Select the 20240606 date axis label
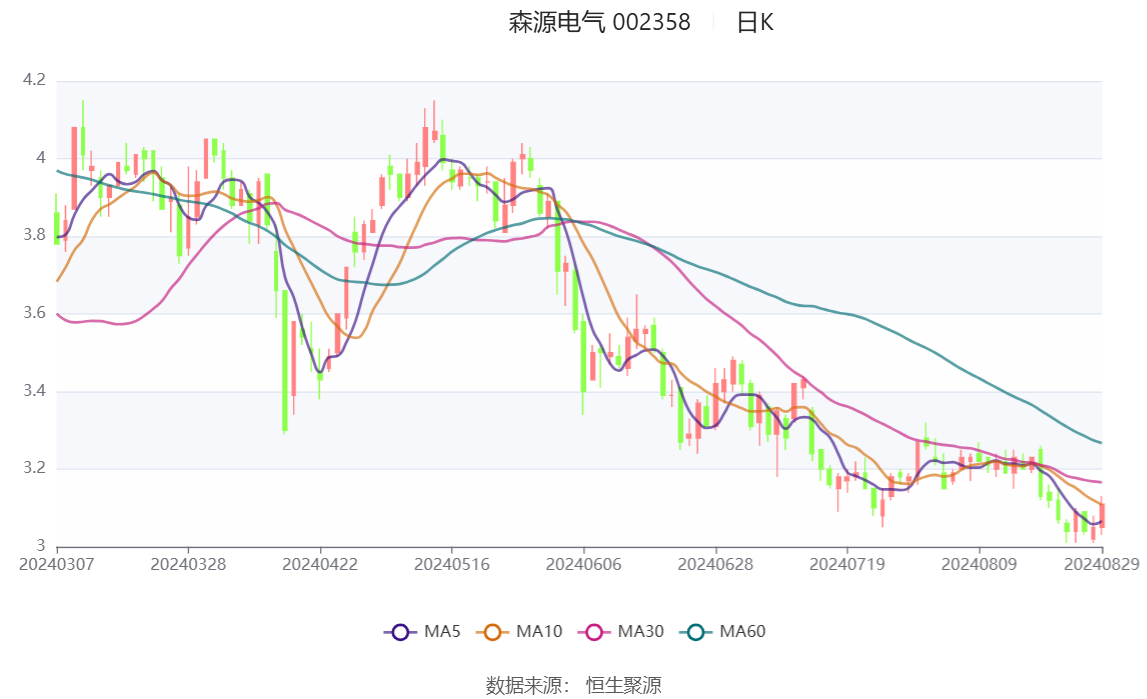 click(x=583, y=564)
